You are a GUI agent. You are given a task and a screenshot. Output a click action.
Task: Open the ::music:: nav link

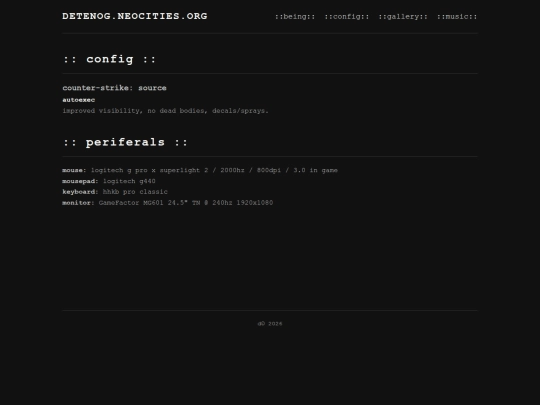pyautogui.click(x=457, y=17)
